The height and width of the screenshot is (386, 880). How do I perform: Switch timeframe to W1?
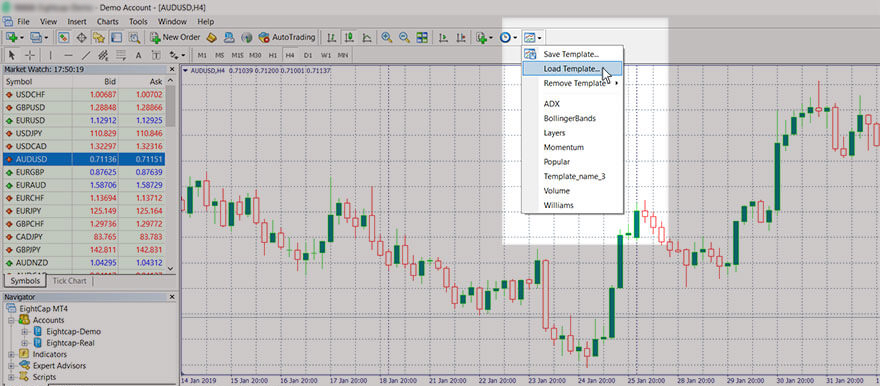click(x=326, y=55)
